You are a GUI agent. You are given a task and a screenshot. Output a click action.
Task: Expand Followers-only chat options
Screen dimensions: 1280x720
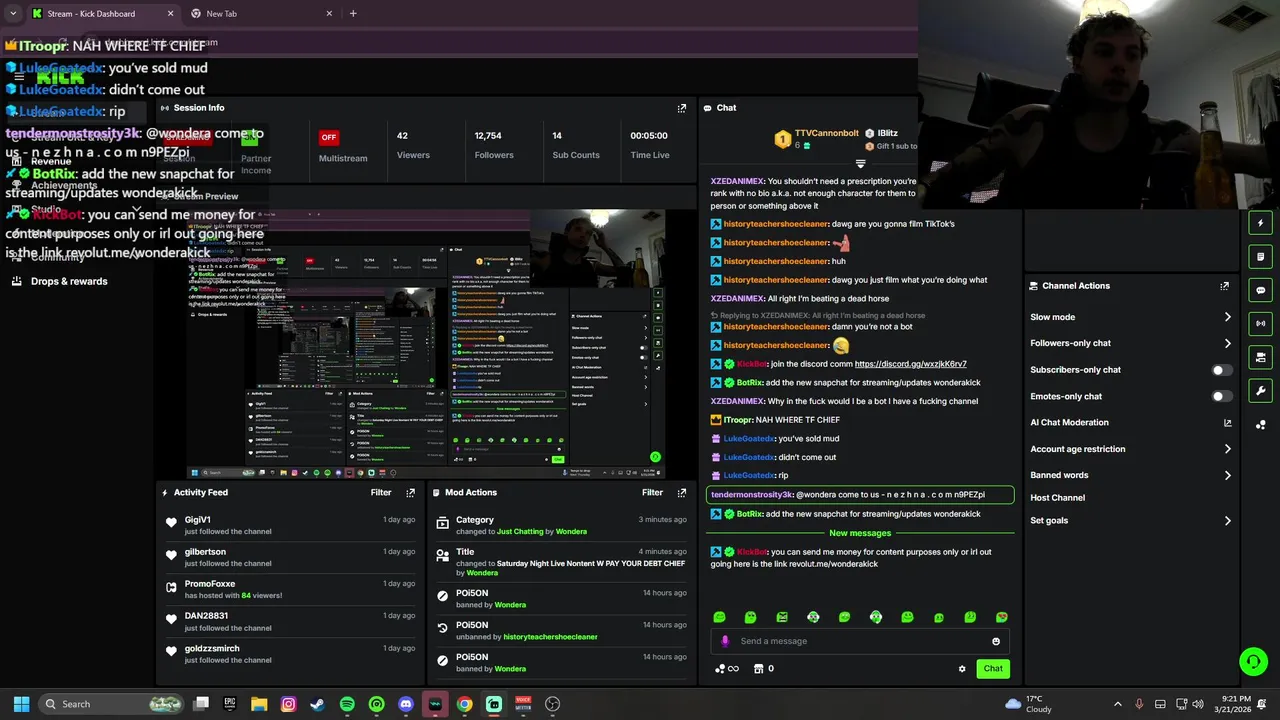1227,344
